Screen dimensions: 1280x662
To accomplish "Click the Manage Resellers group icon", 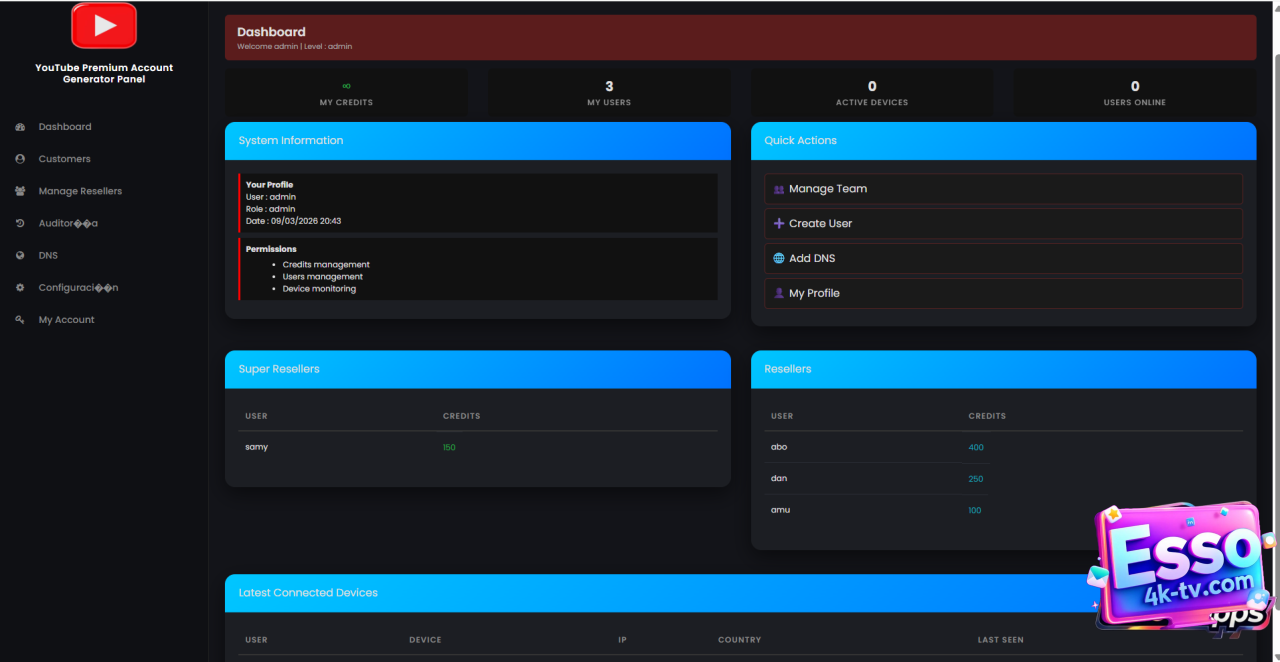I will tap(20, 191).
